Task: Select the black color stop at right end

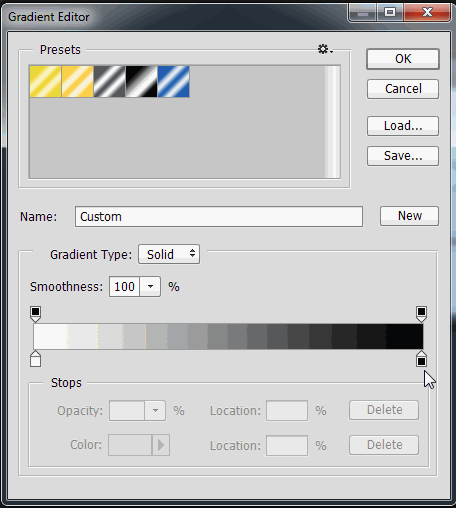Action: pyautogui.click(x=422, y=358)
